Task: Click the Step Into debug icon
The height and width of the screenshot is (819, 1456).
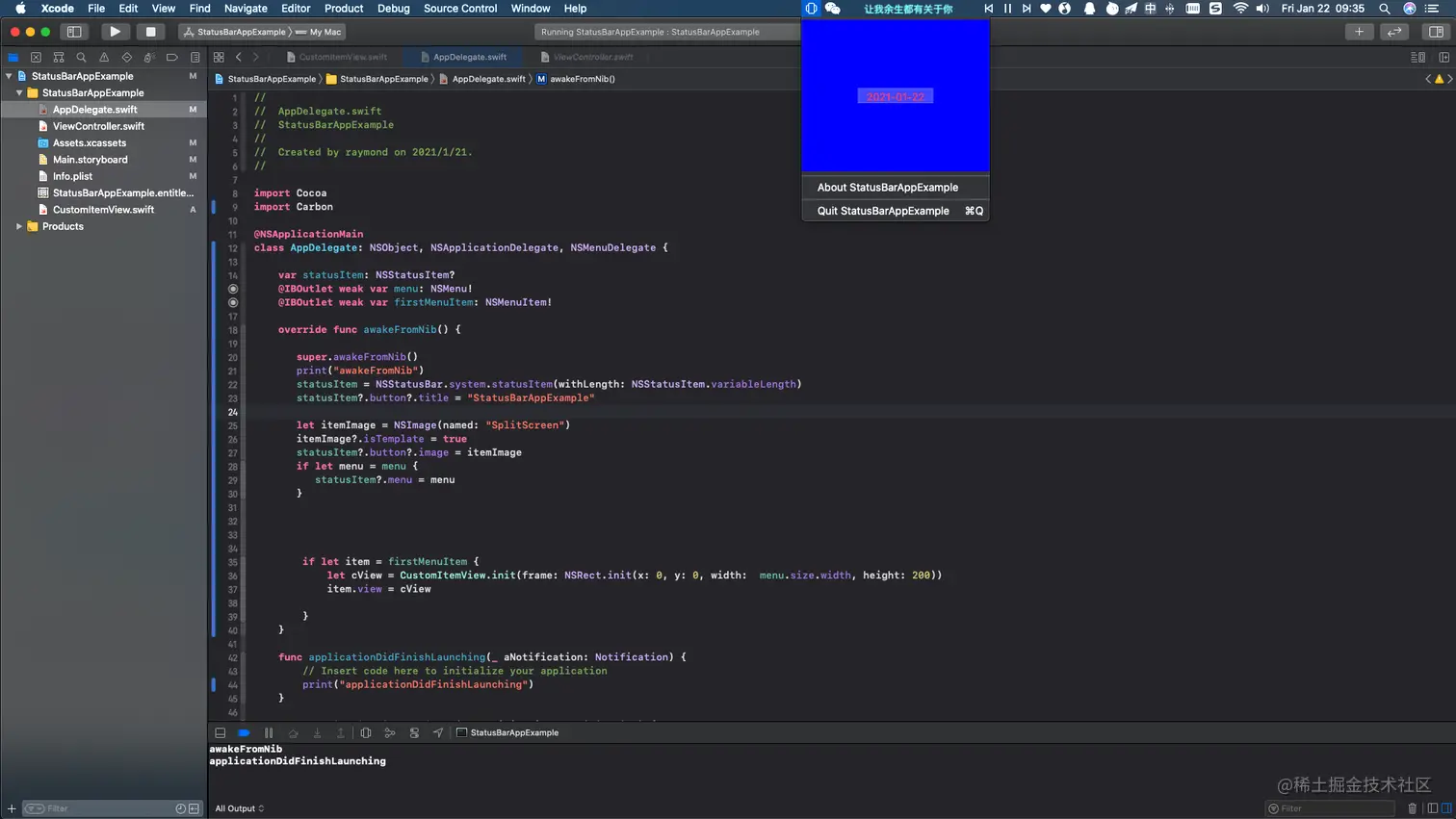Action: [317, 733]
